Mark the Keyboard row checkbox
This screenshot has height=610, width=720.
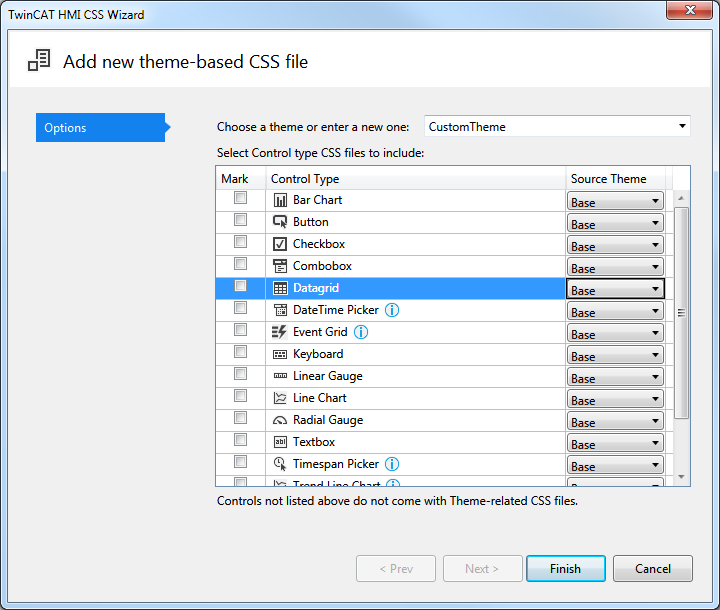coord(240,351)
